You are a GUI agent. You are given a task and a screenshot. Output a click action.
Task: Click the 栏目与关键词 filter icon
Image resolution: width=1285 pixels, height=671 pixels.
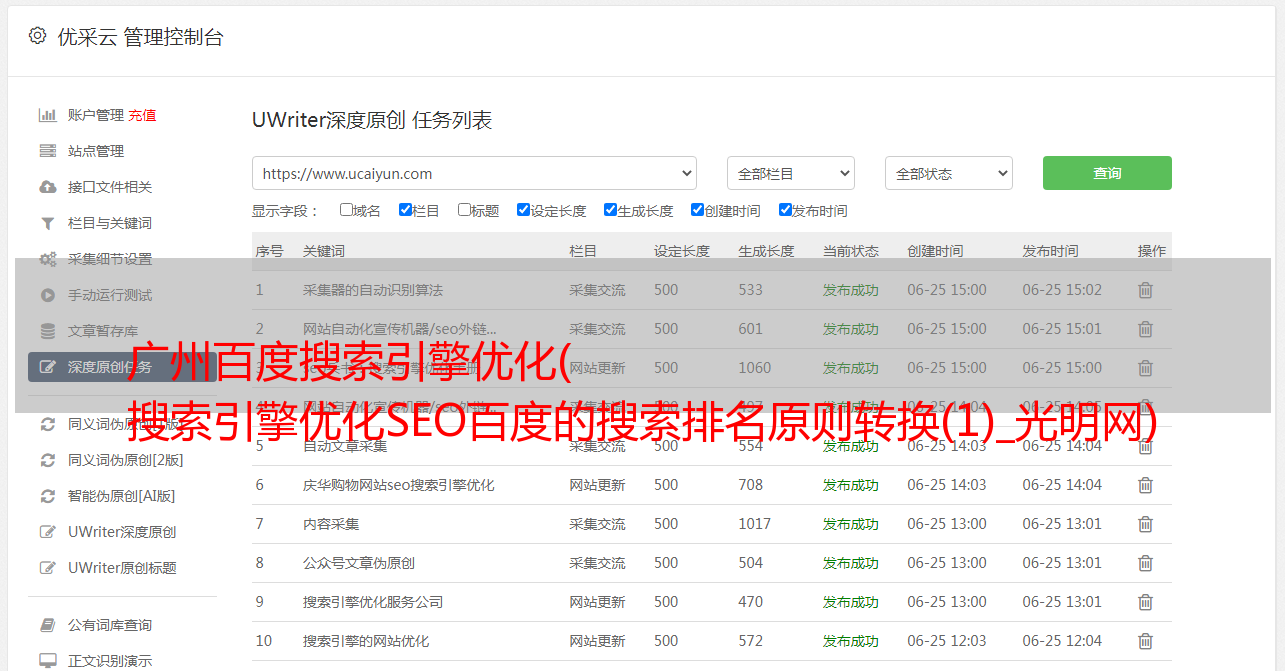coord(47,223)
